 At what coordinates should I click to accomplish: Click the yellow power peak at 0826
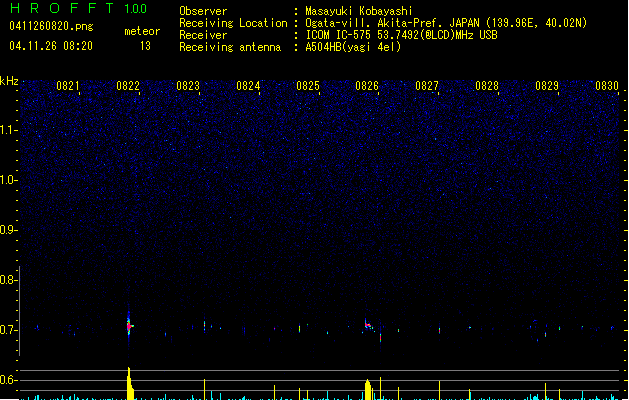[367, 390]
